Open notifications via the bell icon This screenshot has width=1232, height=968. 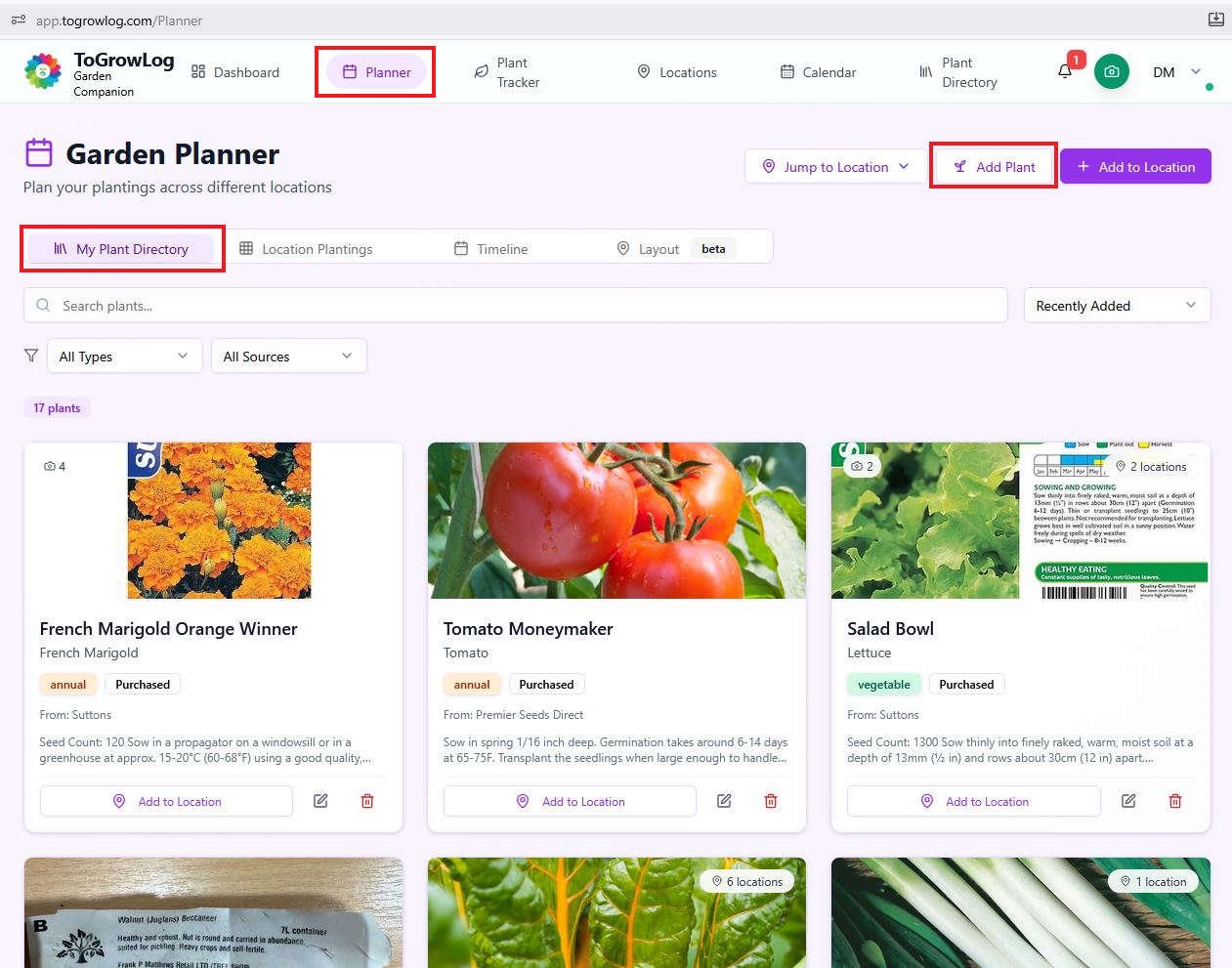pos(1065,71)
